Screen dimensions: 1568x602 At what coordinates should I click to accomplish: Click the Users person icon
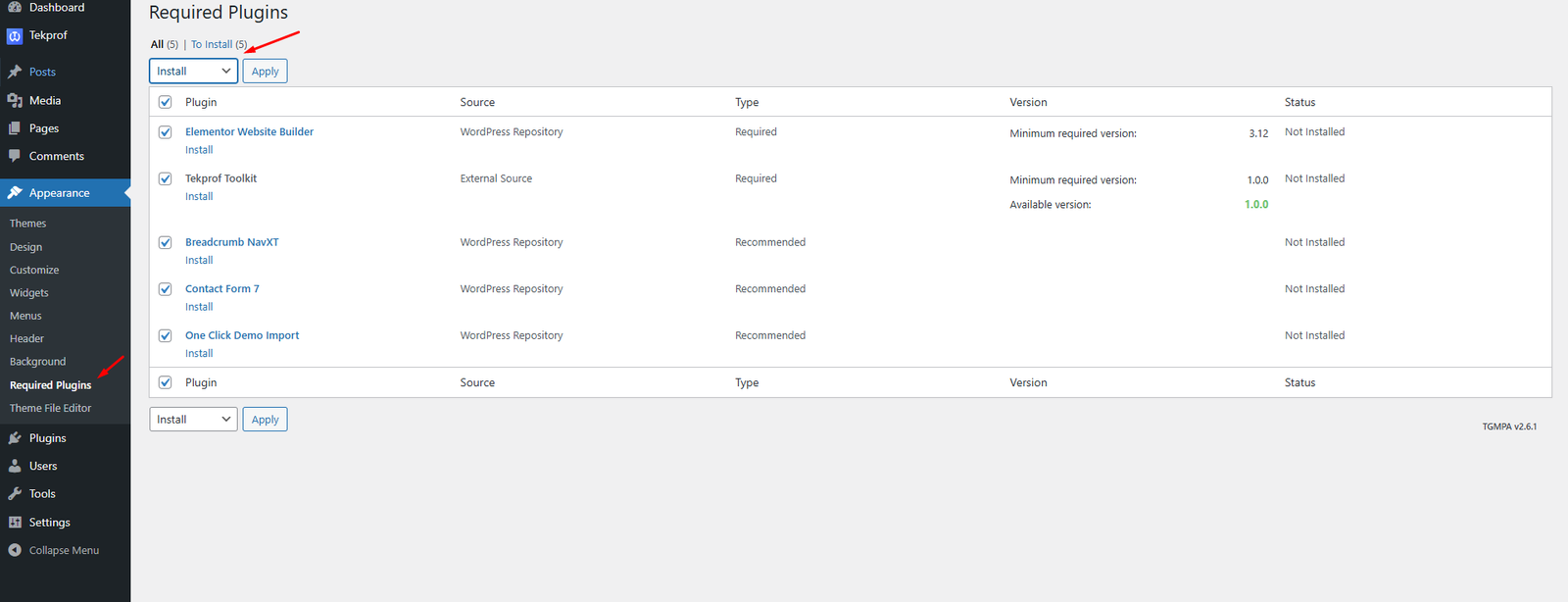coord(15,466)
